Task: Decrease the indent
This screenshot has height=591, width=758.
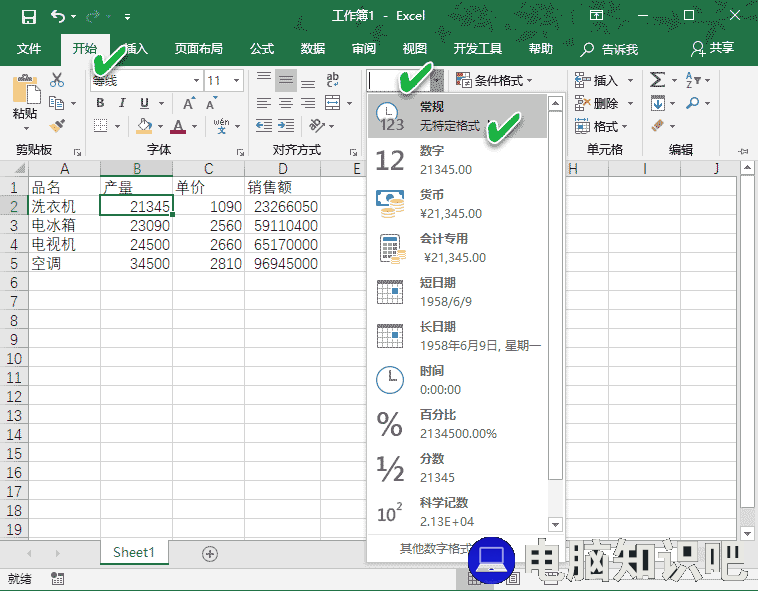Action: pyautogui.click(x=264, y=126)
